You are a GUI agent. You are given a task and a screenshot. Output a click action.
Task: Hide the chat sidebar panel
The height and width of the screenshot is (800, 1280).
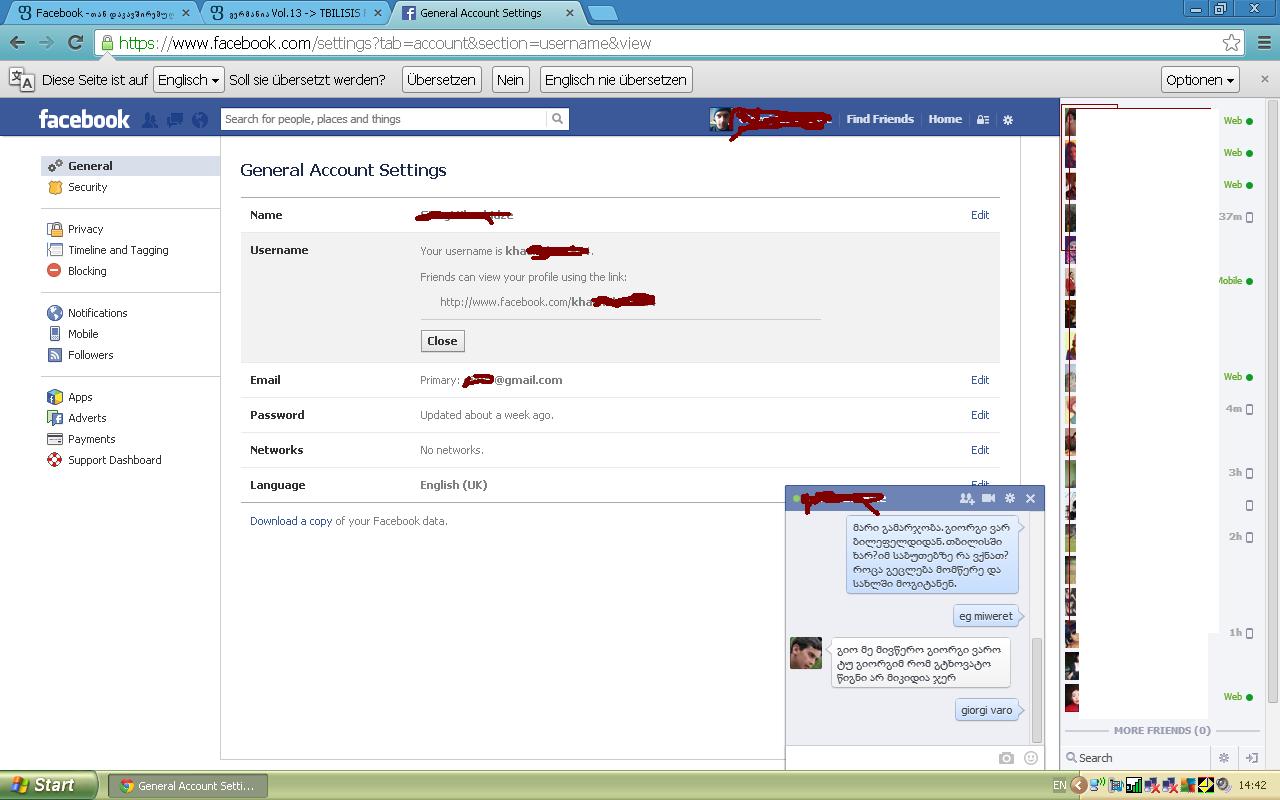tap(1251, 758)
